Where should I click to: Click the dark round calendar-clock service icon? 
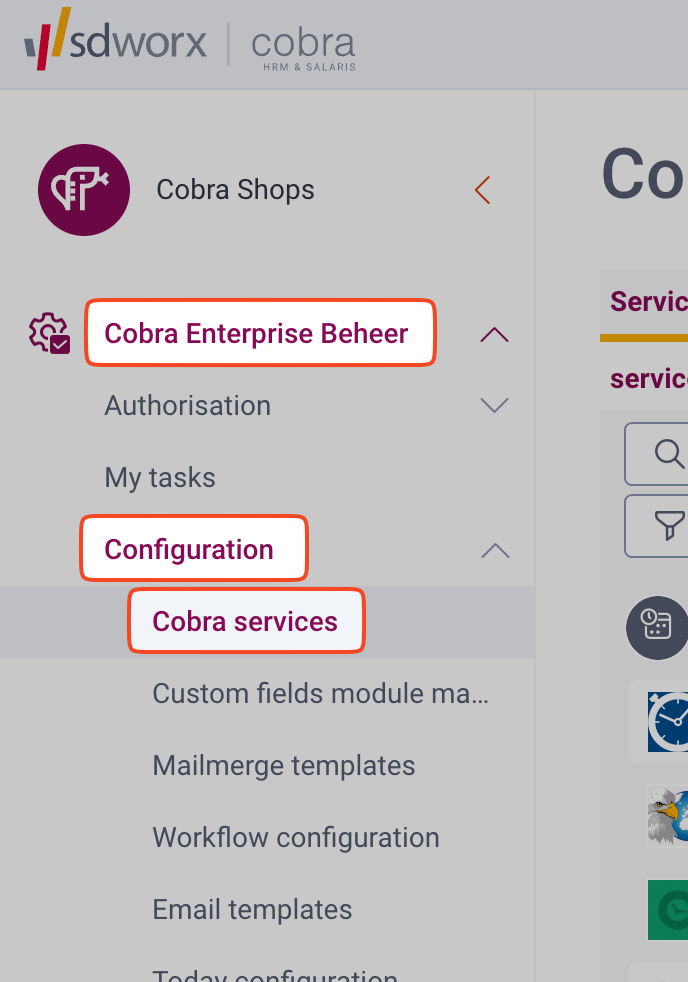click(656, 627)
